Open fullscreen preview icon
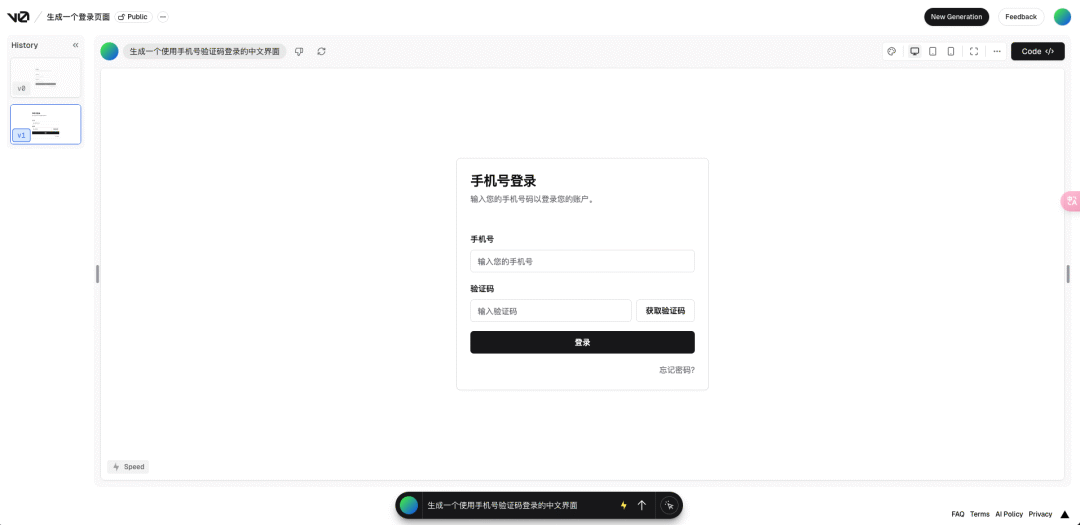Viewport: 1080px width, 525px height. 974,52
